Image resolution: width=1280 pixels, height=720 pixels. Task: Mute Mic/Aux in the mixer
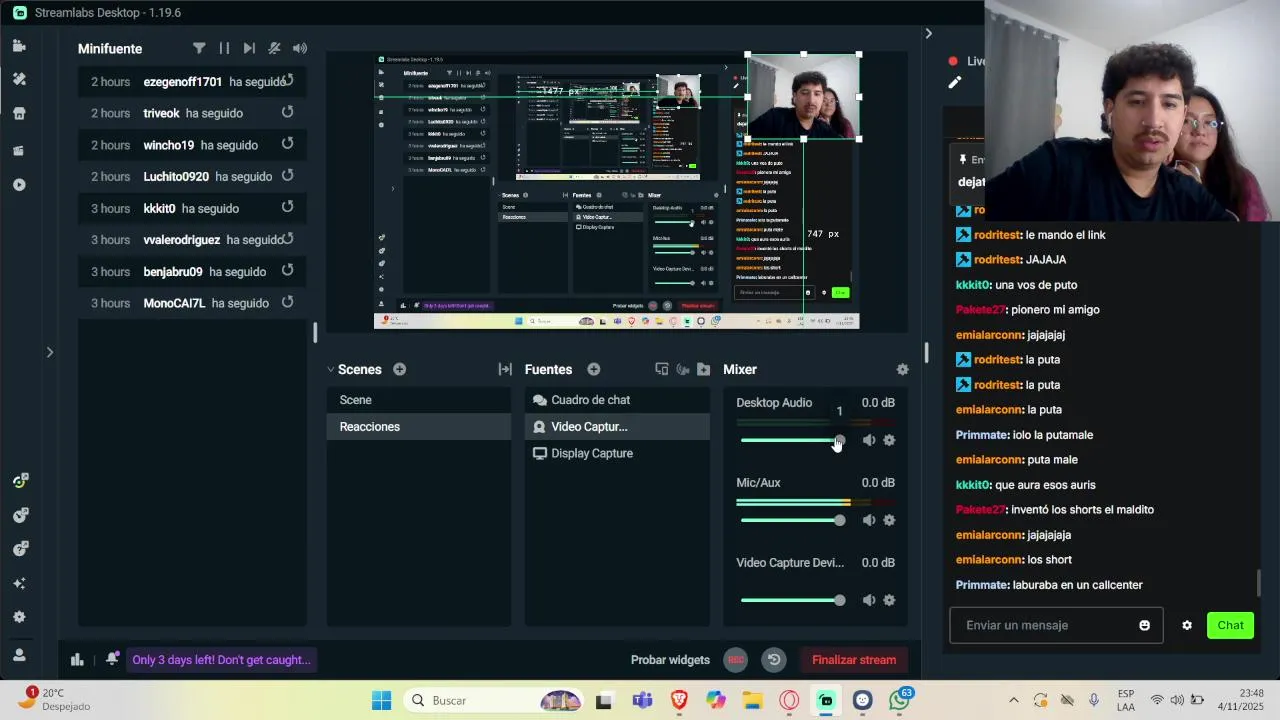coord(869,520)
